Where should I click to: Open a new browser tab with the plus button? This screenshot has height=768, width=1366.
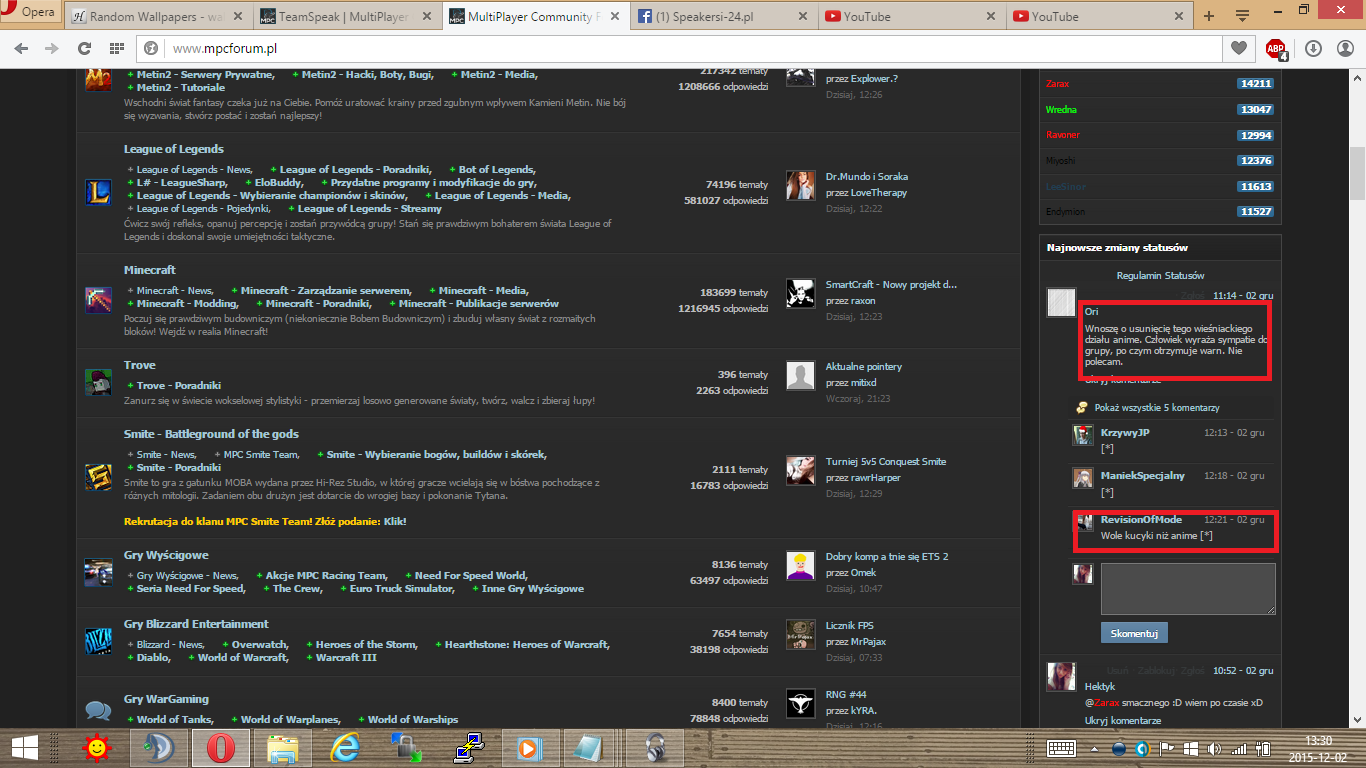[x=1209, y=16]
